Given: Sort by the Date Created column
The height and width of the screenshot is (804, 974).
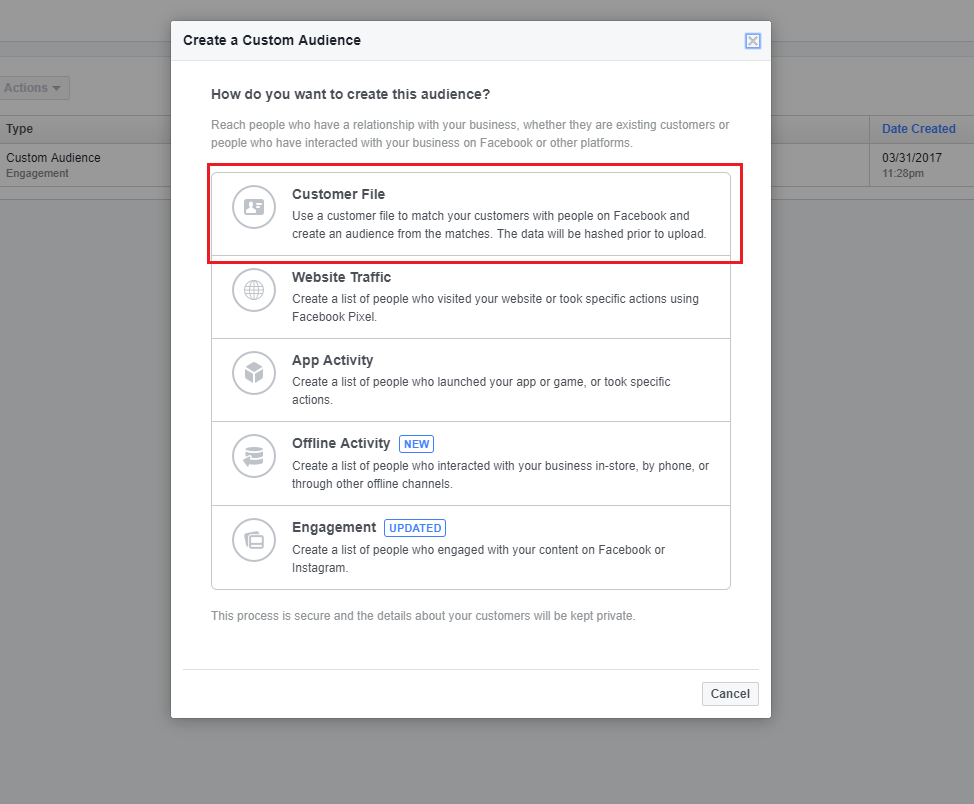Looking at the screenshot, I should coord(918,129).
